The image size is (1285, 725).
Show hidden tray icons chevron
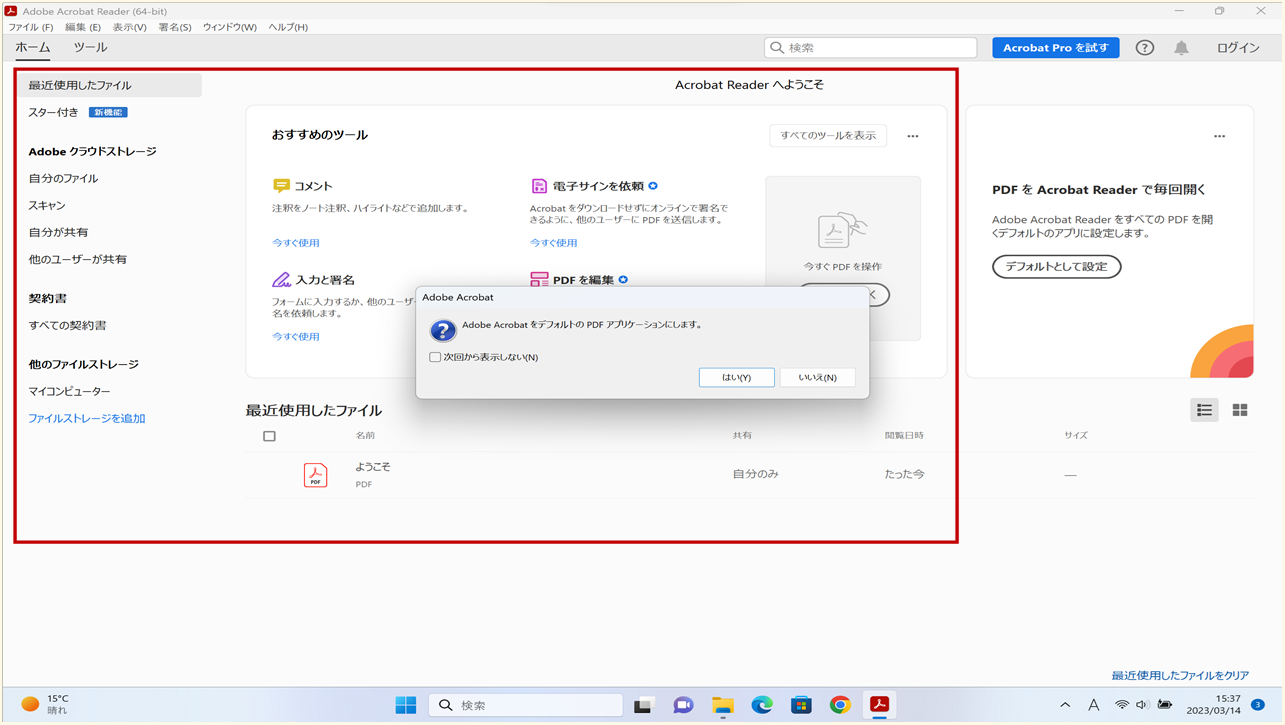tap(1065, 705)
